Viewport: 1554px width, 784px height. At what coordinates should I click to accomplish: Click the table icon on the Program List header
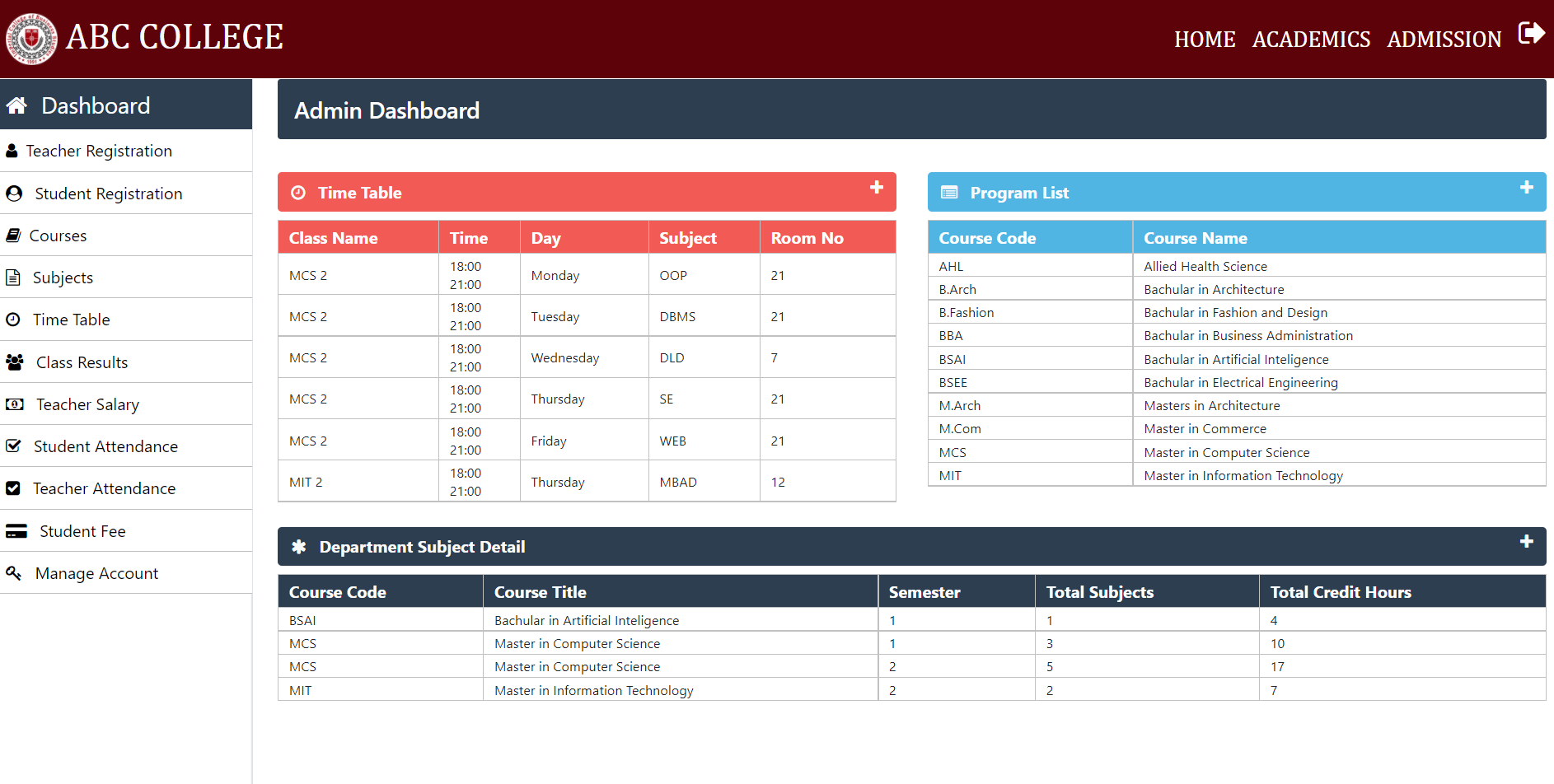[949, 192]
